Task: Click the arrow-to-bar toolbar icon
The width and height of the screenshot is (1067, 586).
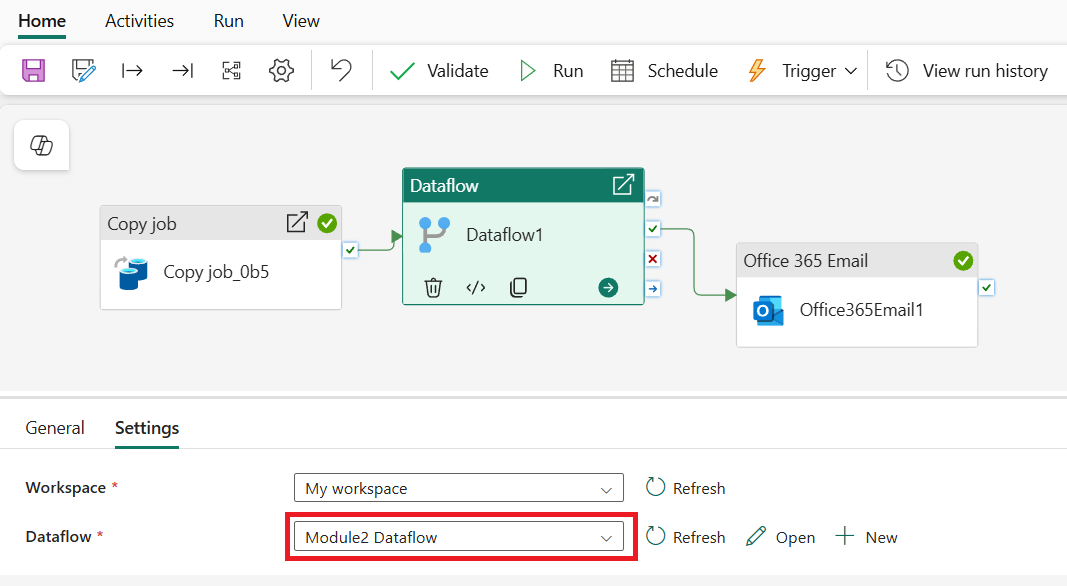Action: pos(182,71)
